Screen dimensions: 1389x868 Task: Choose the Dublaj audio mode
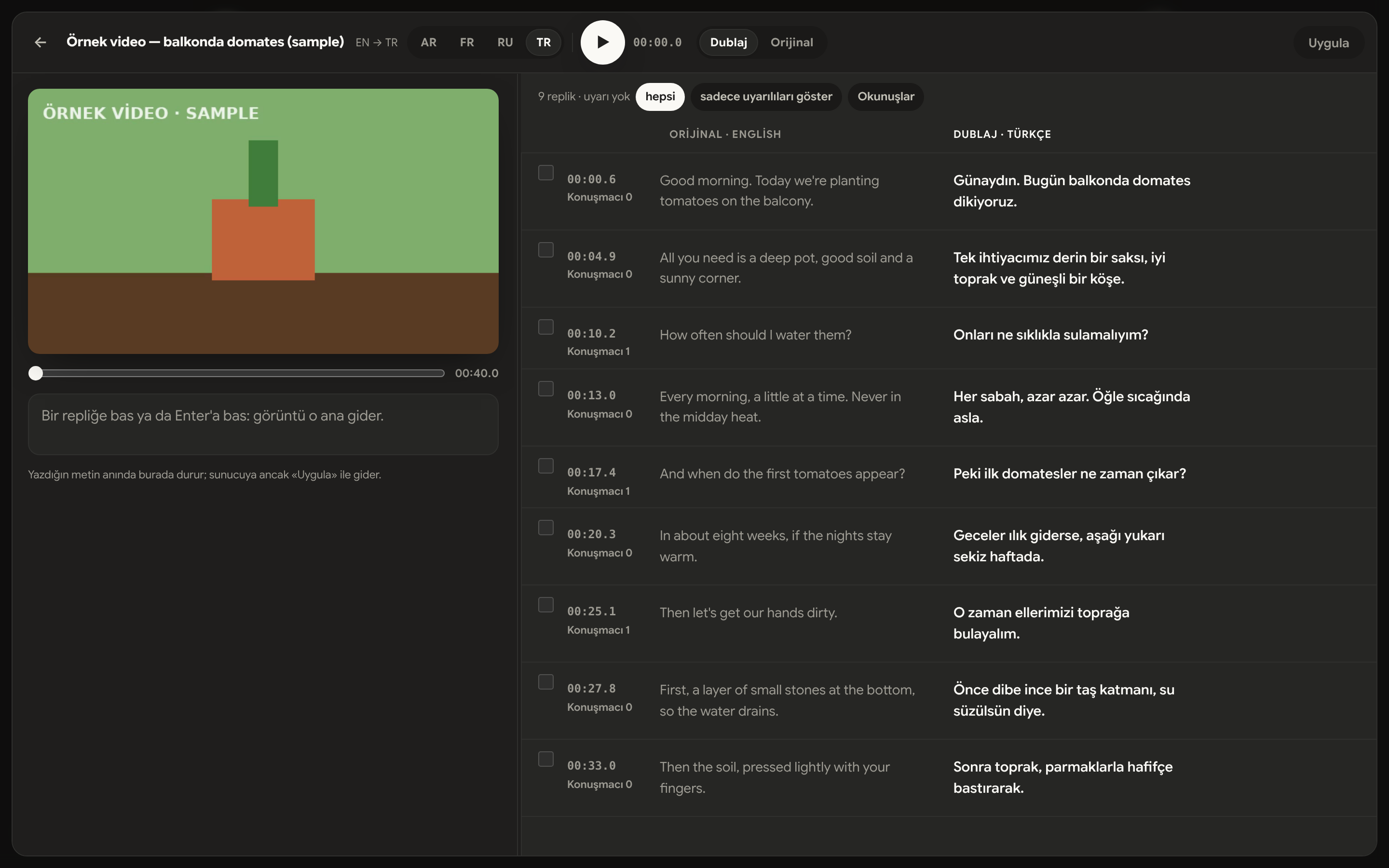click(728, 42)
